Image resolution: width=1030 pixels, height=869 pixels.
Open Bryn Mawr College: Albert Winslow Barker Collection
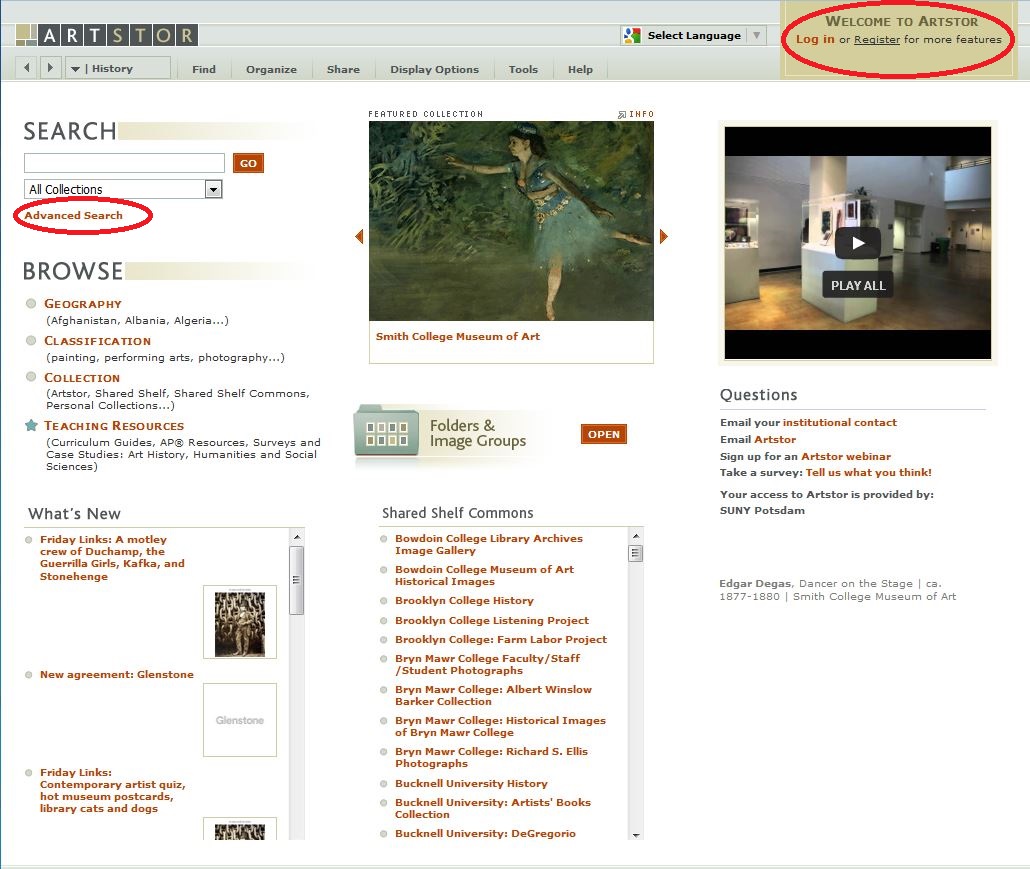click(493, 695)
